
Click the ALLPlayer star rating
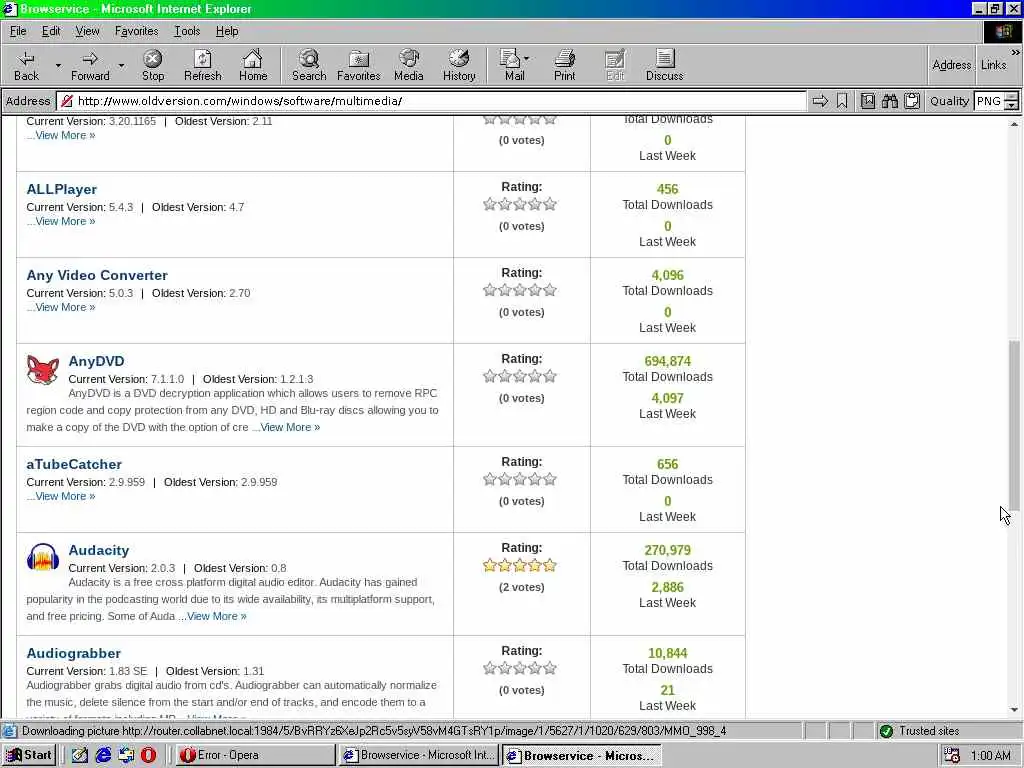(x=520, y=204)
